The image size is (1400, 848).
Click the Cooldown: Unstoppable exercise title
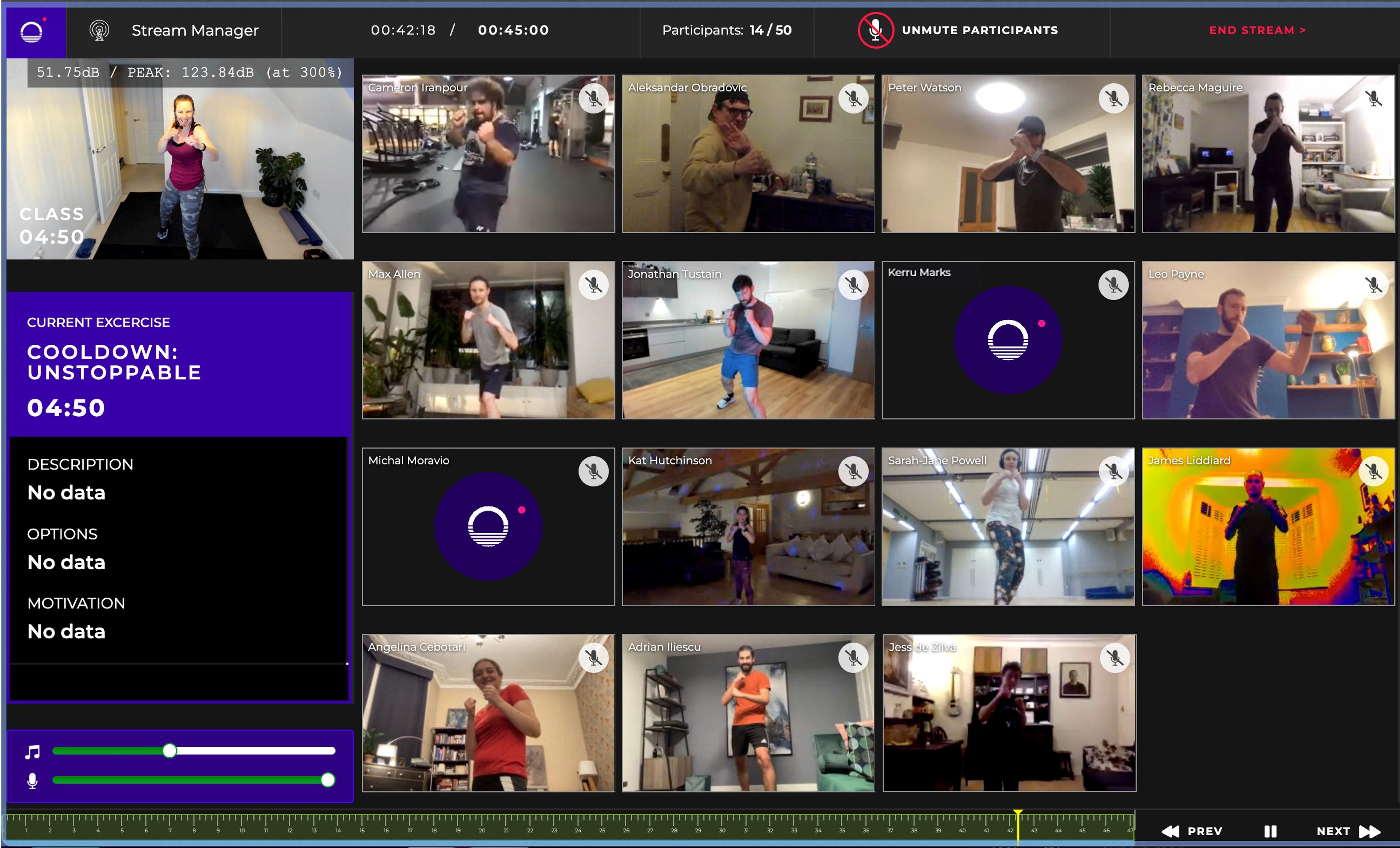pyautogui.click(x=114, y=362)
